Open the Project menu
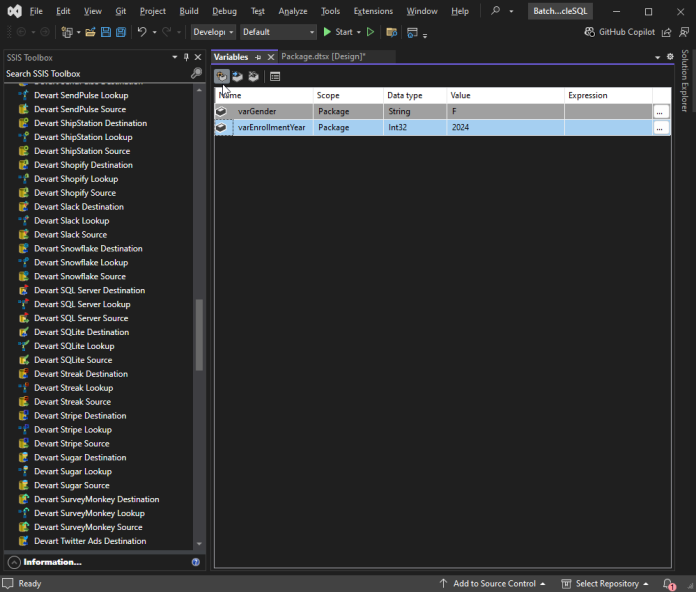Image resolution: width=696 pixels, height=592 pixels. click(x=153, y=11)
